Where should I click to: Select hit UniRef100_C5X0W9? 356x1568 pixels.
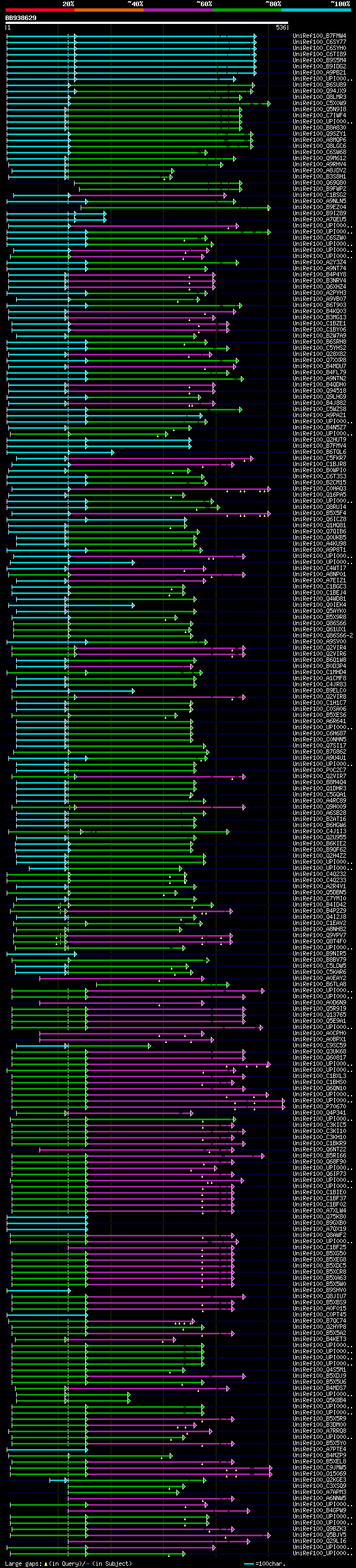319,103
